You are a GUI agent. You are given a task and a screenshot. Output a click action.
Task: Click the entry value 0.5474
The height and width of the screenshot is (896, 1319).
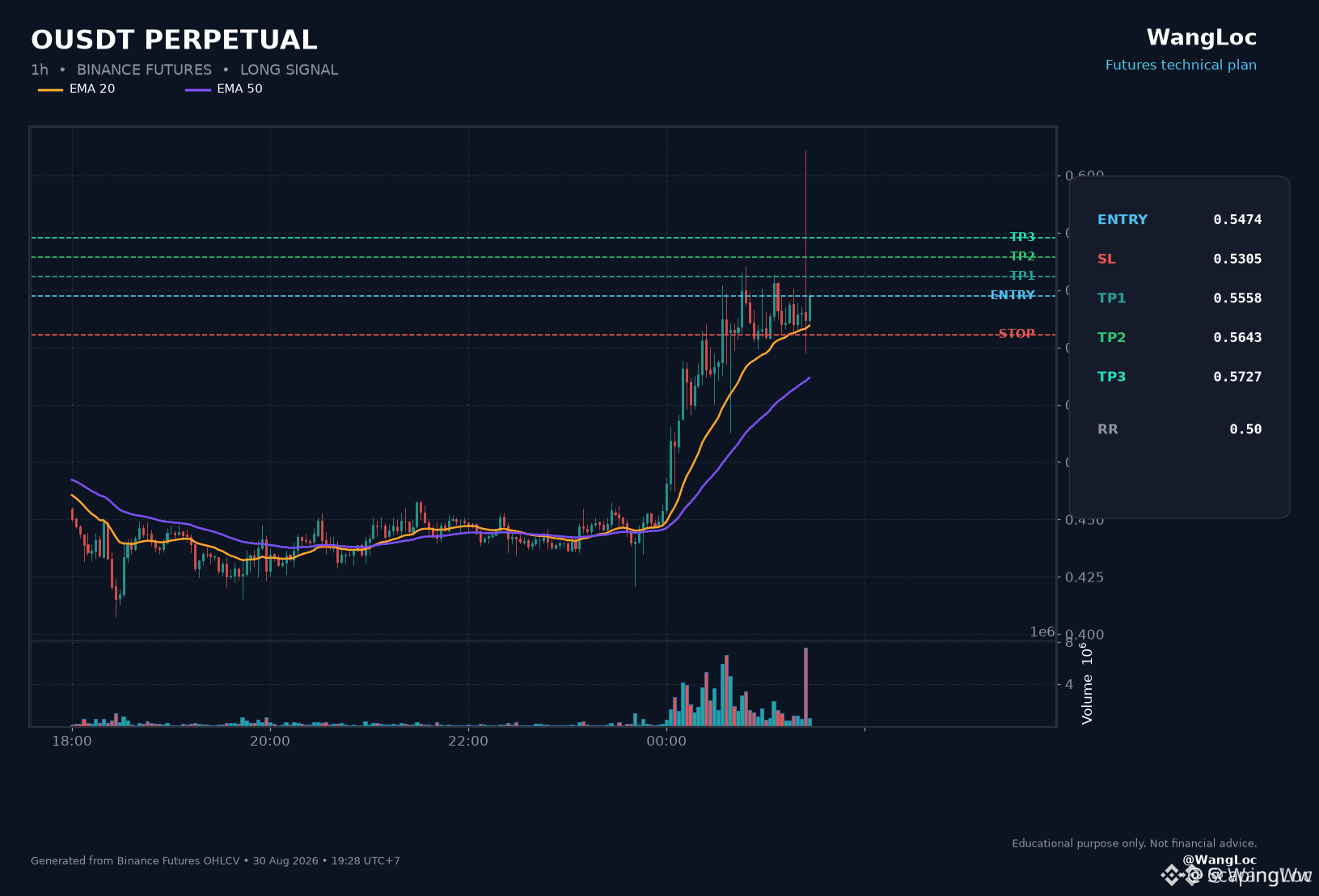[x=1237, y=220]
